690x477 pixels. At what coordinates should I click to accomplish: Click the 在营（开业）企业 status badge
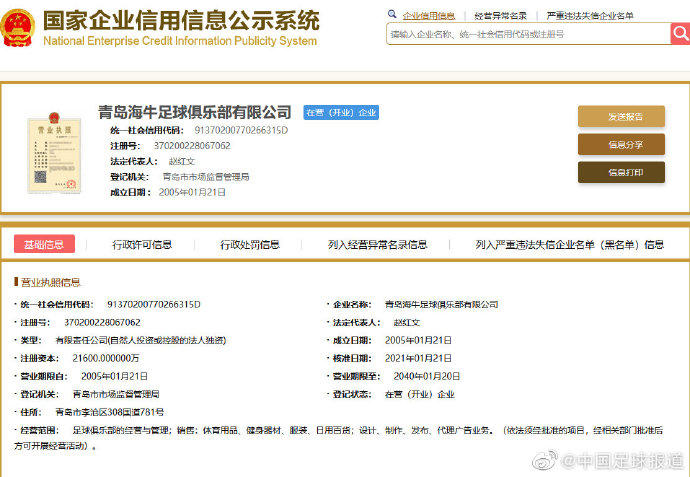coord(341,113)
